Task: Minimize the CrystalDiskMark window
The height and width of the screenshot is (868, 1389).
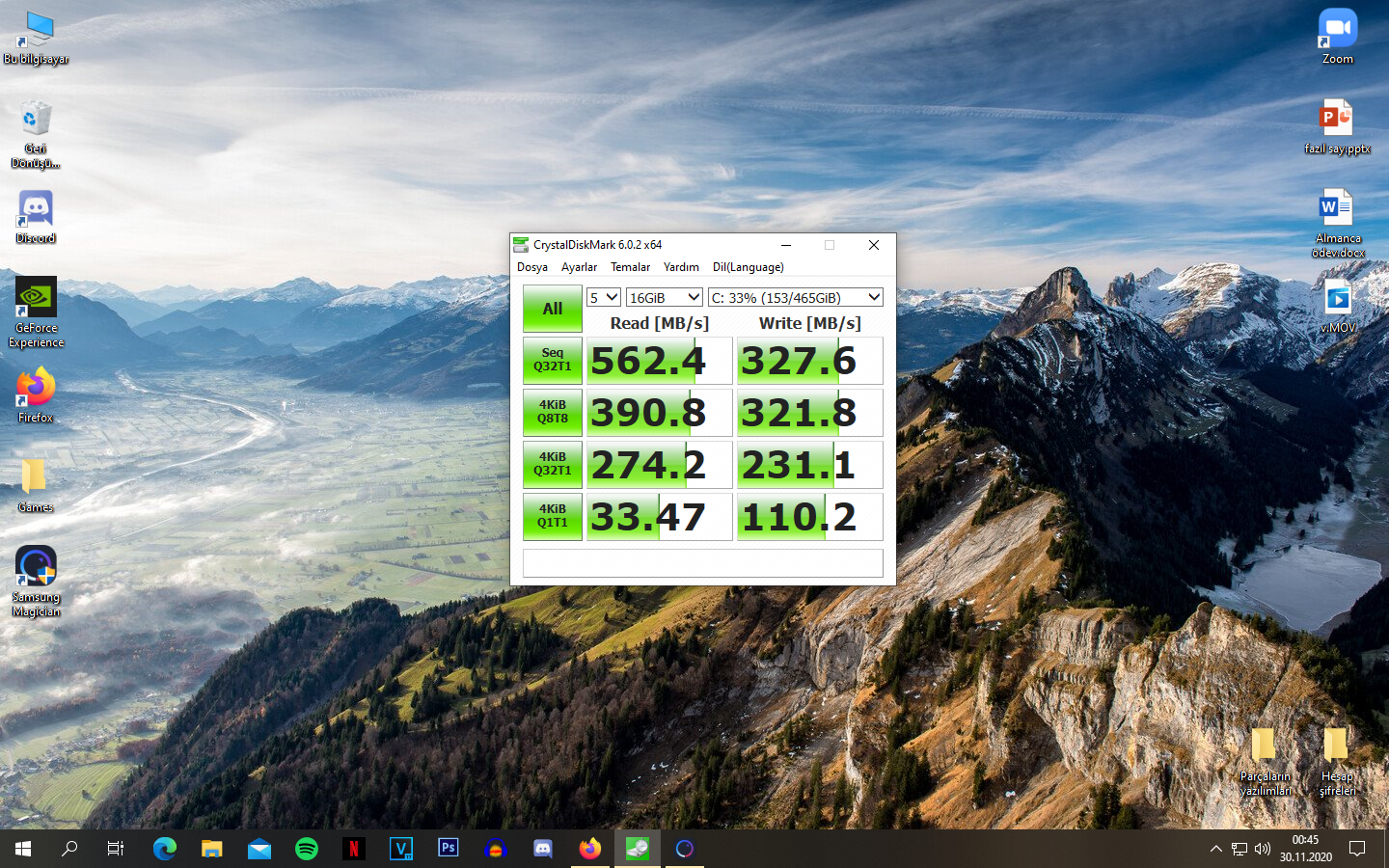Action: click(785, 245)
